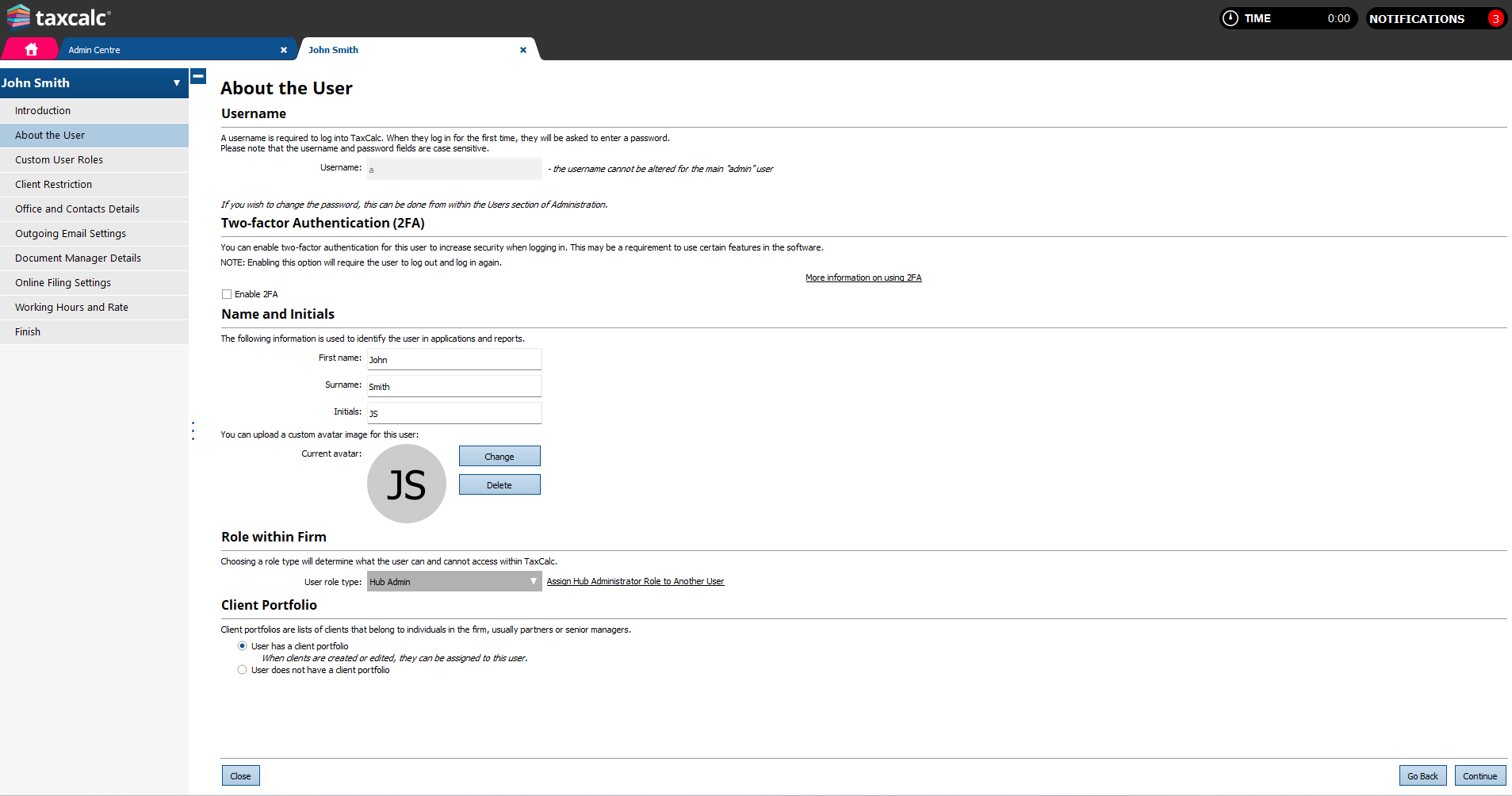1512x796 pixels.
Task: Expand the John Smith sidebar dropdown arrow
Action: pyautogui.click(x=176, y=83)
